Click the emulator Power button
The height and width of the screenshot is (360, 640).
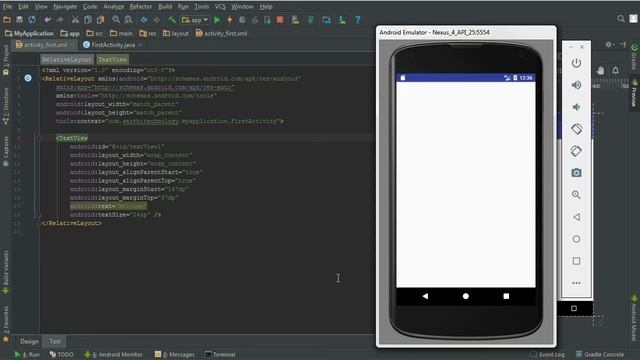tap(576, 63)
